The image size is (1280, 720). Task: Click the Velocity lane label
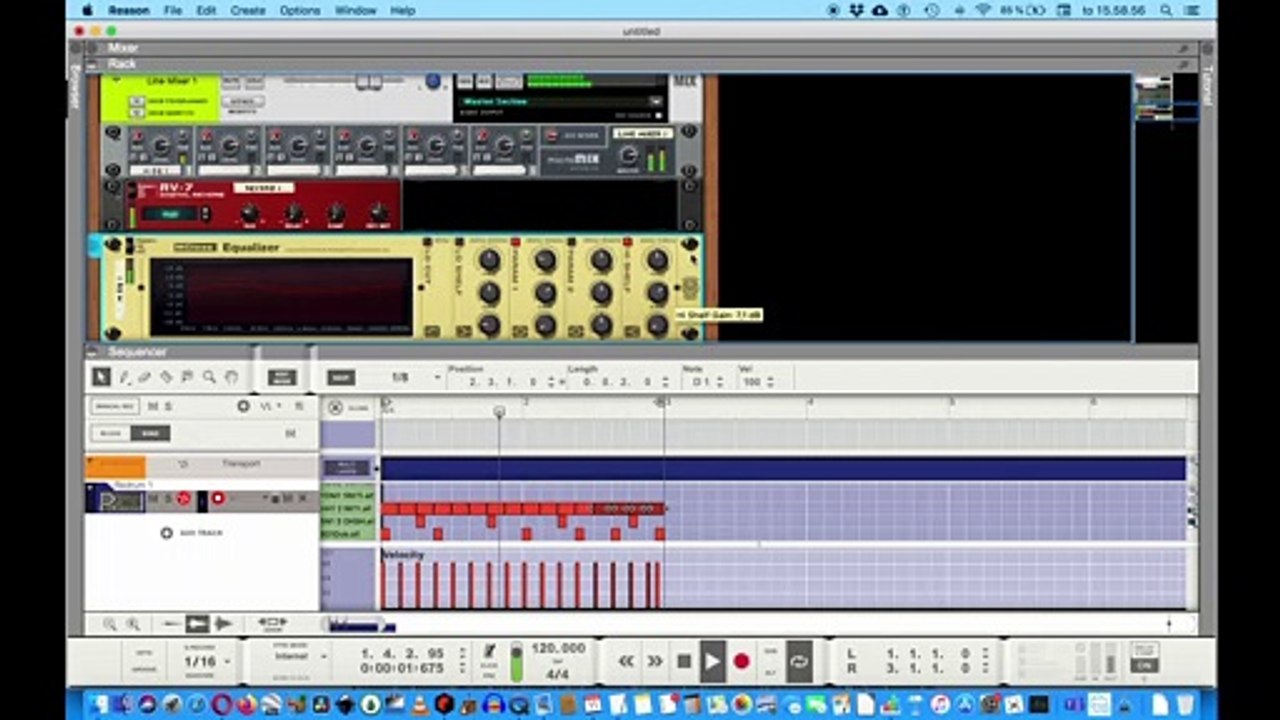click(x=403, y=554)
